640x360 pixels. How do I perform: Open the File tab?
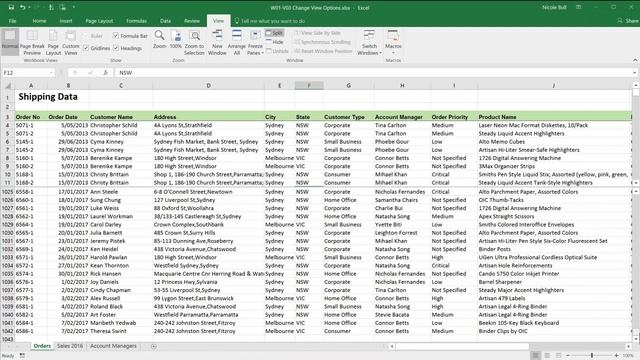(x=13, y=21)
